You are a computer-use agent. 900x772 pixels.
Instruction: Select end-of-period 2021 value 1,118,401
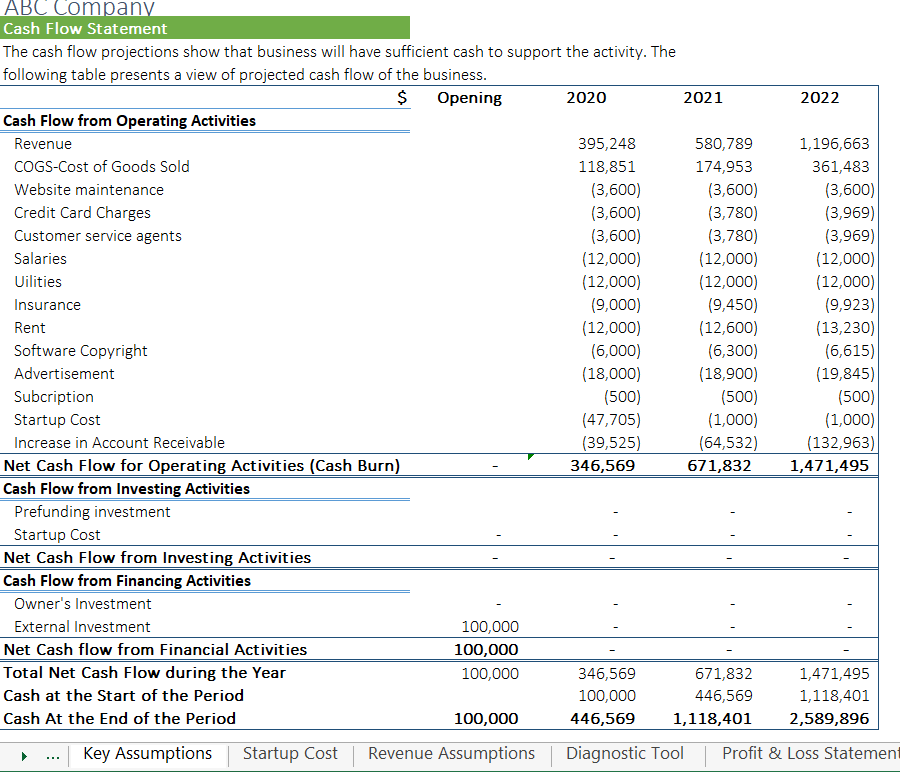click(712, 719)
